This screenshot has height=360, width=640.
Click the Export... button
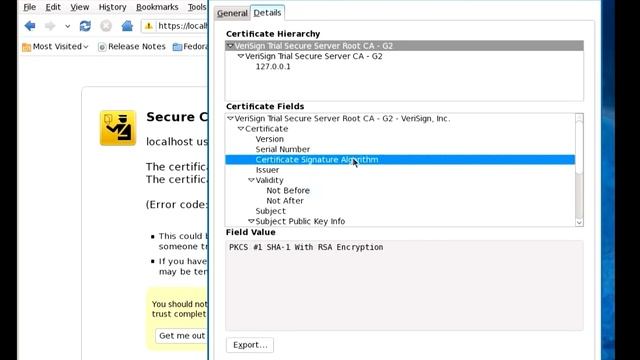tap(250, 345)
